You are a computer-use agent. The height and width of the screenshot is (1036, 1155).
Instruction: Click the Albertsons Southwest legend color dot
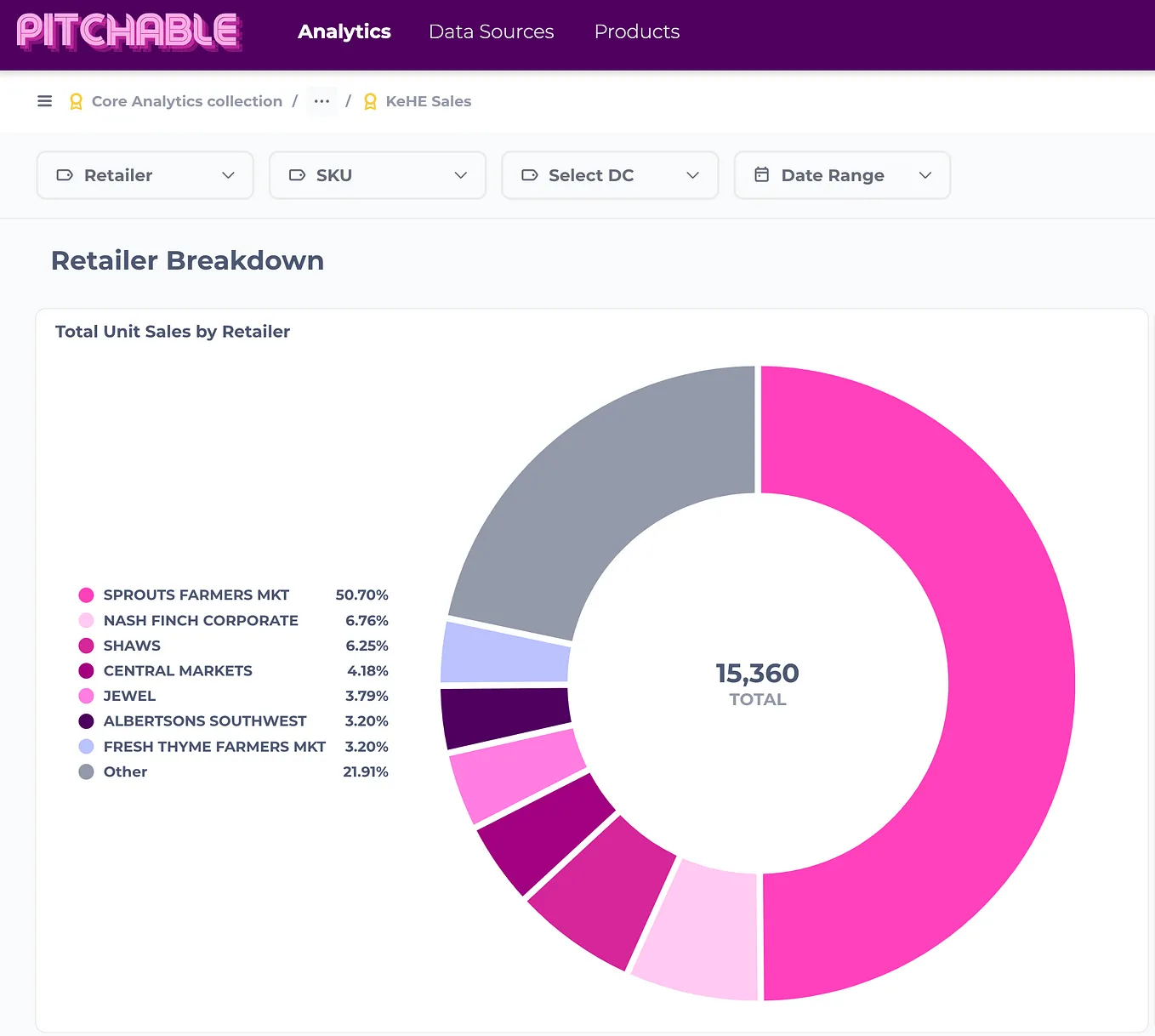(86, 721)
